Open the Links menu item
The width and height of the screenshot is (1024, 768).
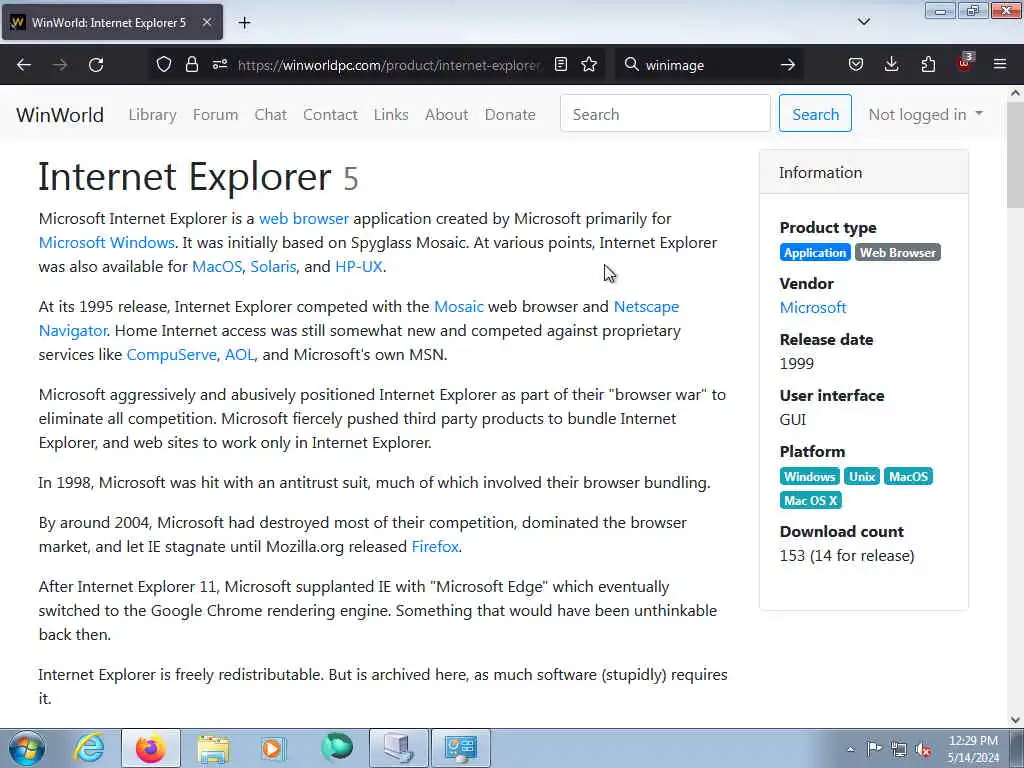point(391,115)
